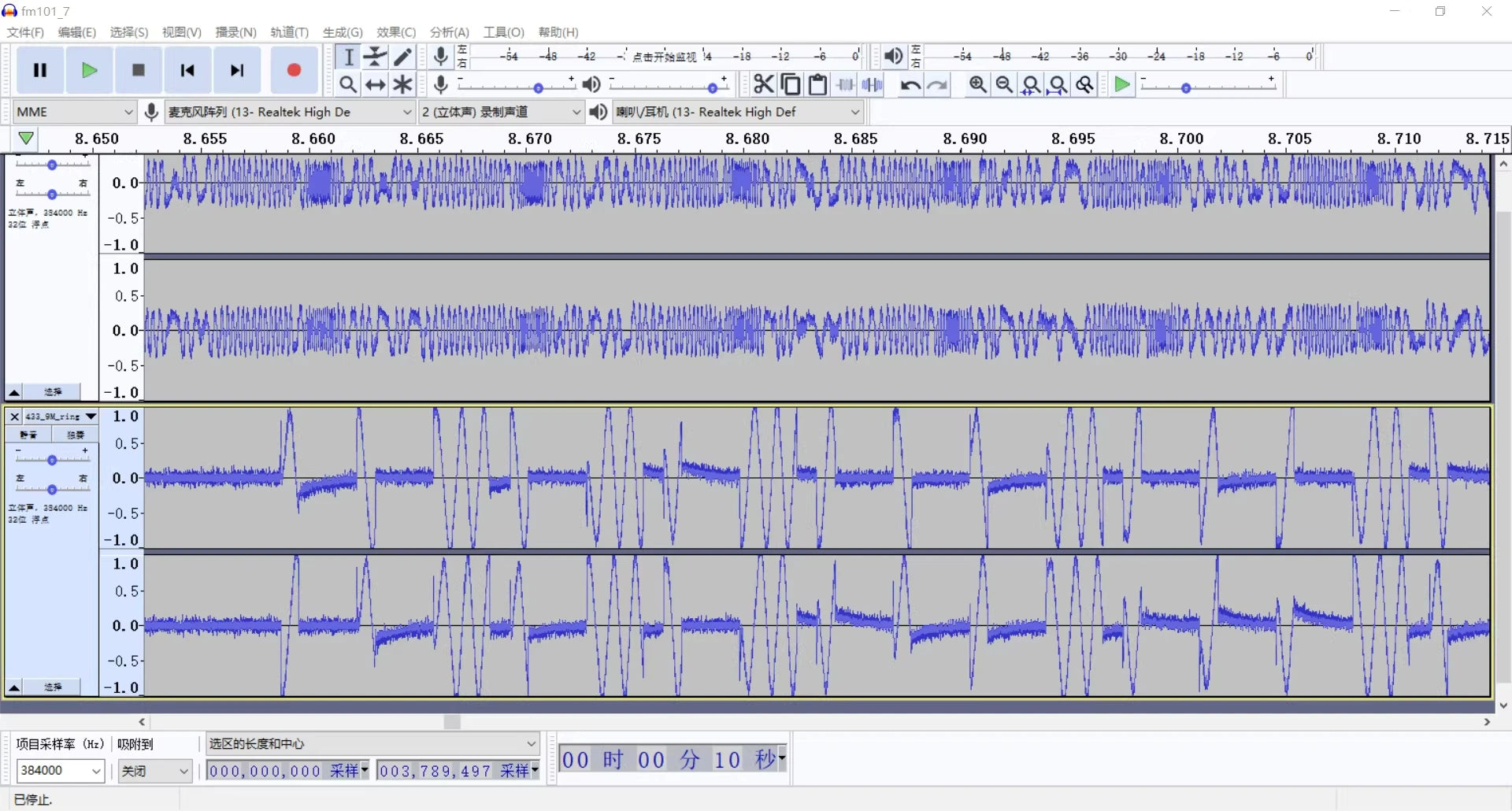This screenshot has height=811, width=1512.
Task: Click the Zoom Out icon
Action: pyautogui.click(x=1004, y=84)
